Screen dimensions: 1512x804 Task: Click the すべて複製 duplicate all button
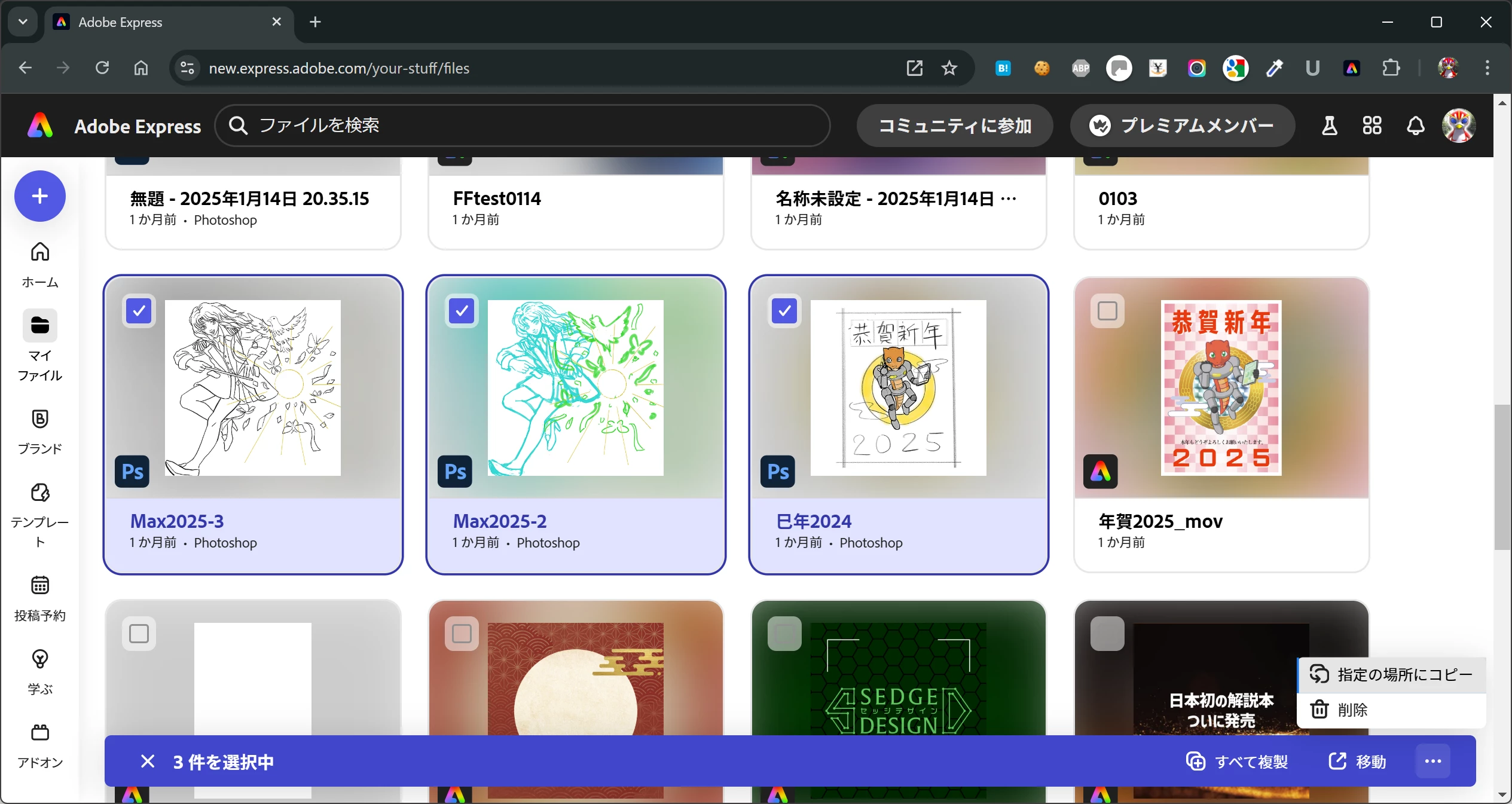pos(1237,761)
